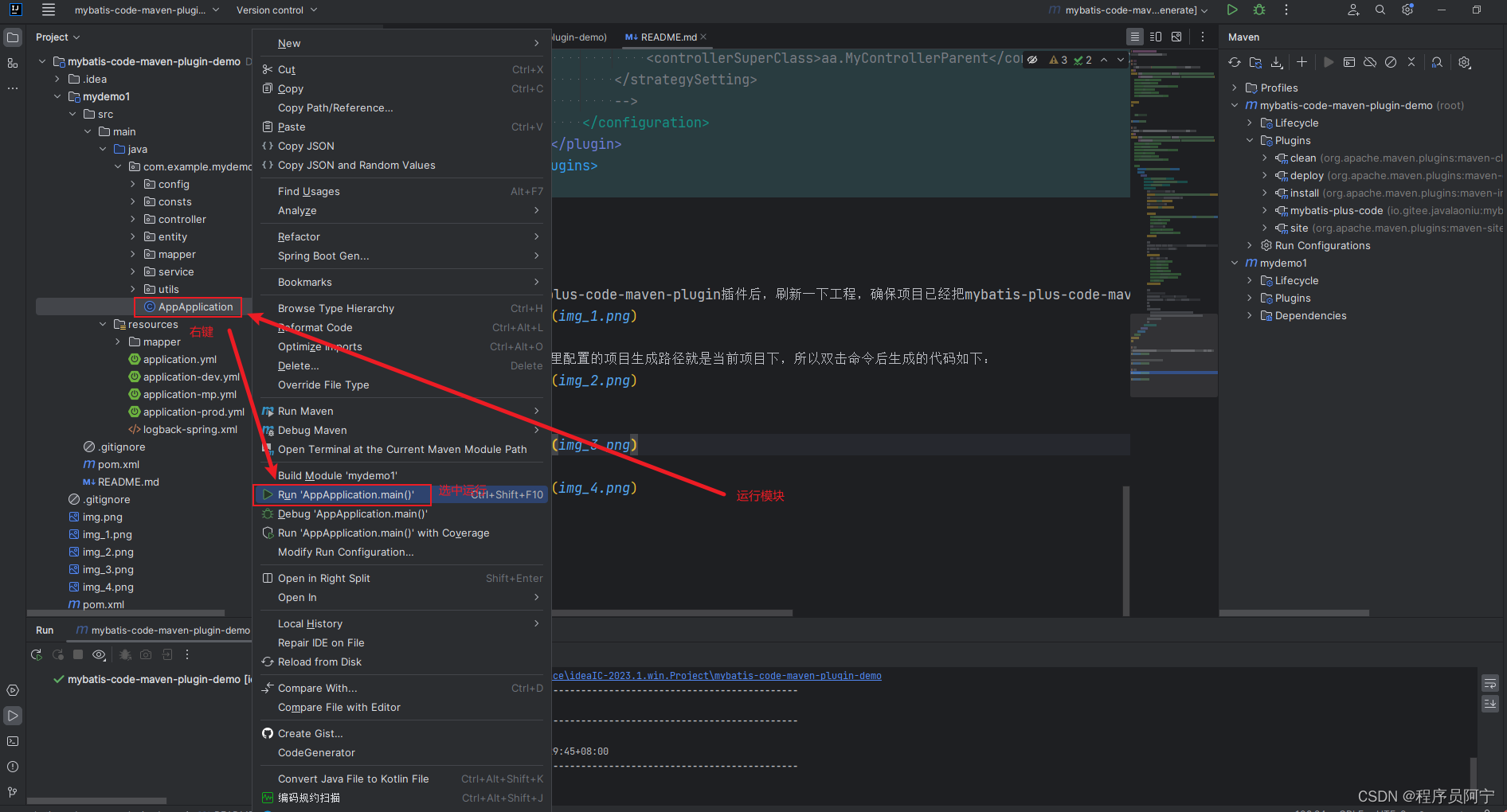Expand Dependencies under mydemo1 in Maven
The width and height of the screenshot is (1507, 812).
1250,315
